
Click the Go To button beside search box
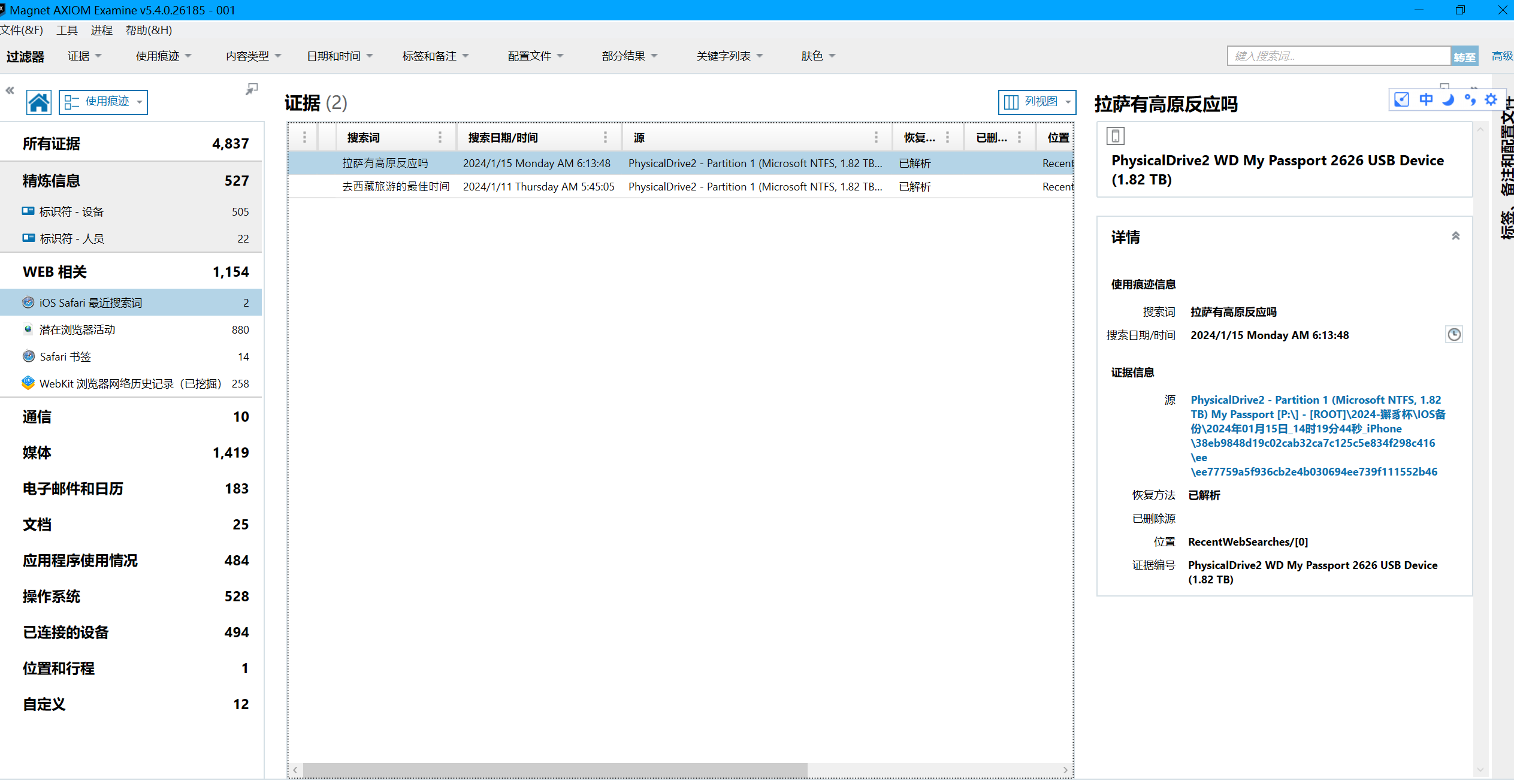tap(1464, 56)
